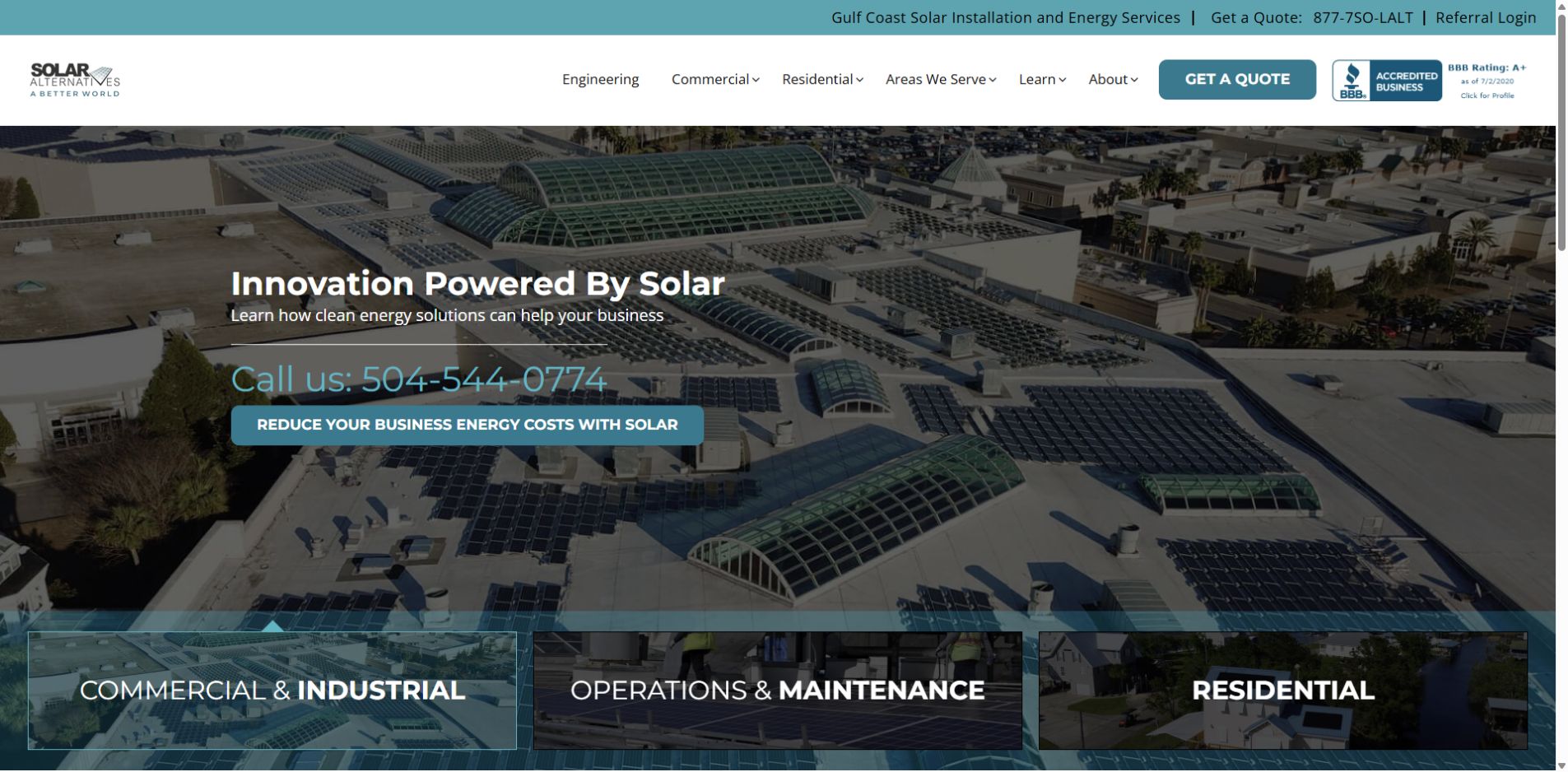Expand the Commercial dropdown chevron
This screenshot has height=772, width=1568.
coord(756,80)
